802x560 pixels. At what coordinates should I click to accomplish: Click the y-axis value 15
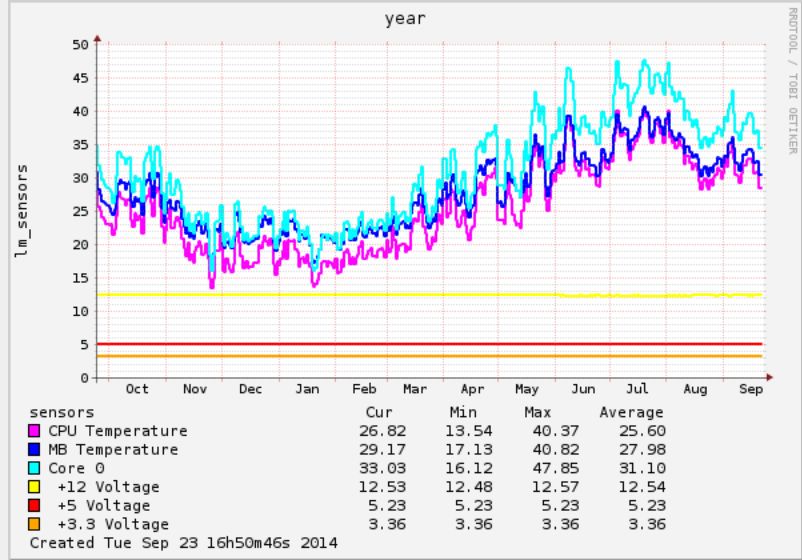click(80, 278)
